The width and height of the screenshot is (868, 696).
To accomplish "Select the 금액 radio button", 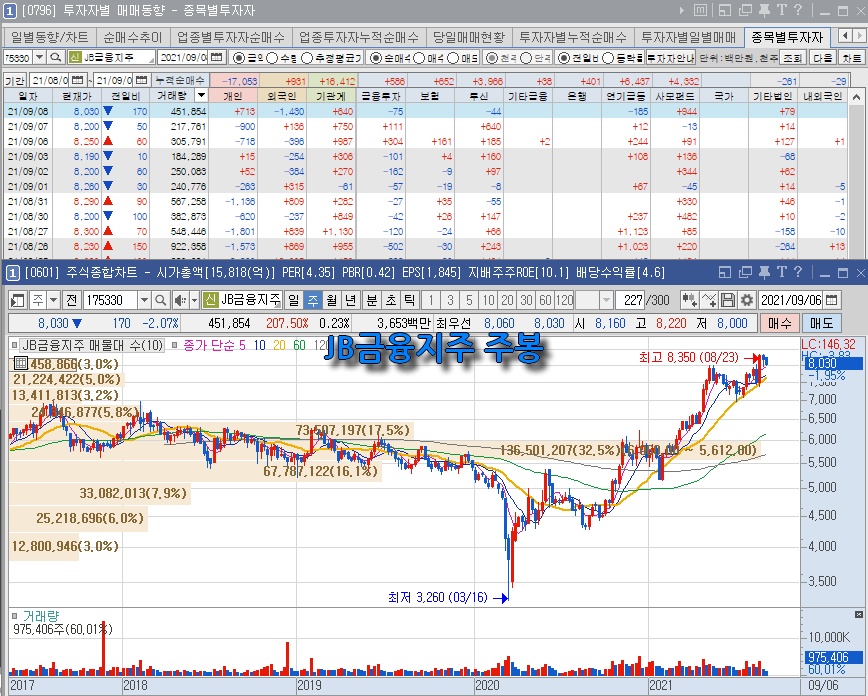I will pos(239,58).
